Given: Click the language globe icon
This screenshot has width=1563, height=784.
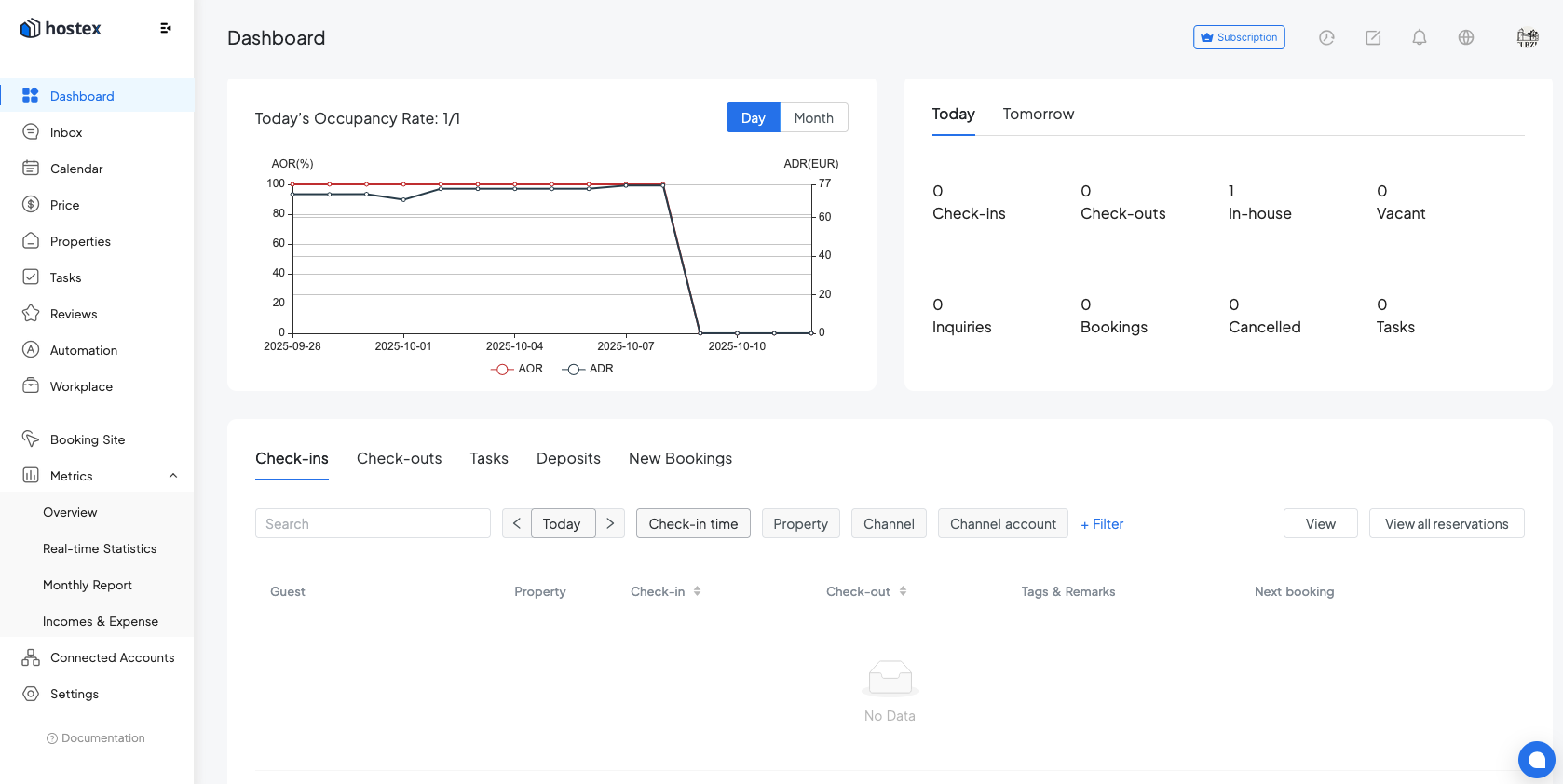Looking at the screenshot, I should (x=1465, y=37).
